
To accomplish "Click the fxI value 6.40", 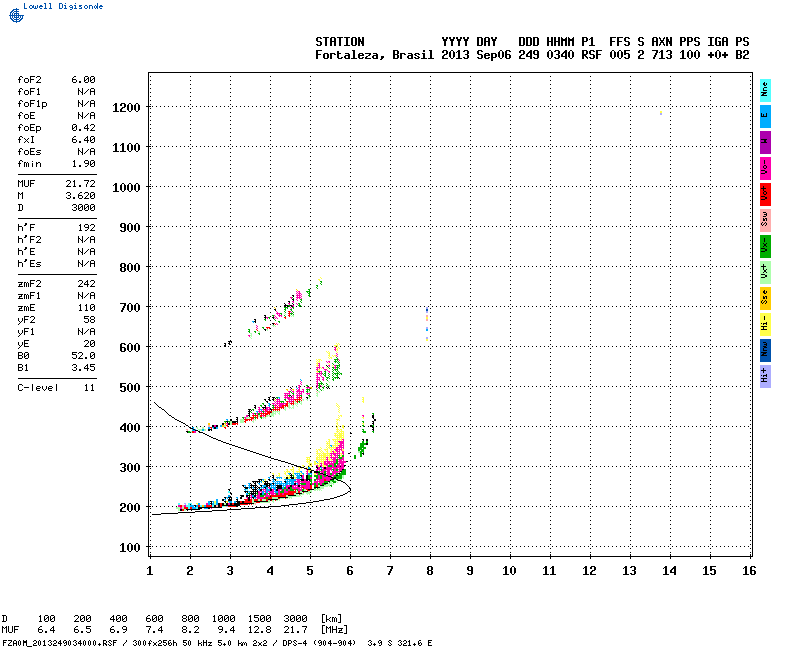I will 83,140.
